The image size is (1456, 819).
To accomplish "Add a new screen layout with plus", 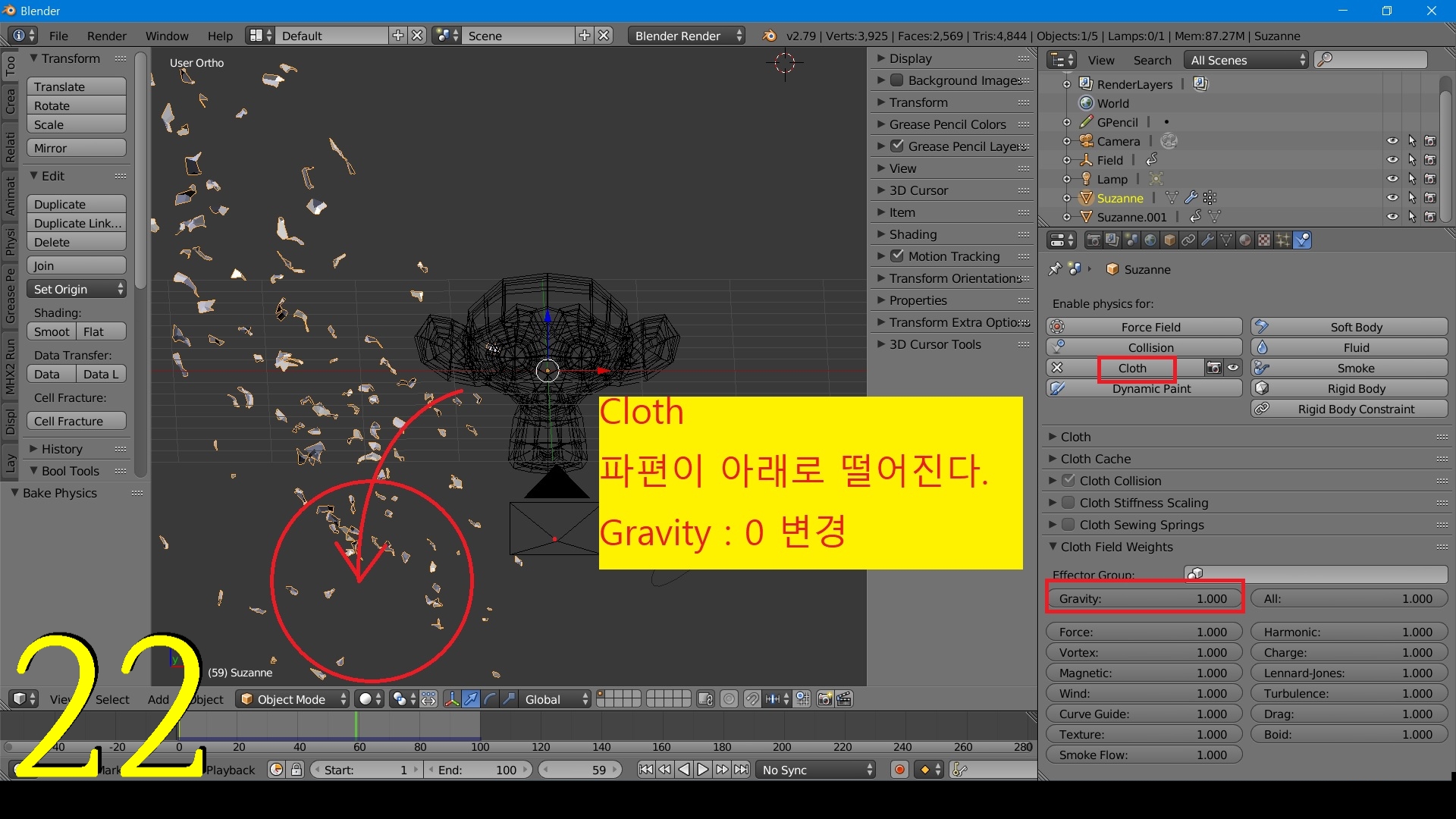I will point(397,36).
